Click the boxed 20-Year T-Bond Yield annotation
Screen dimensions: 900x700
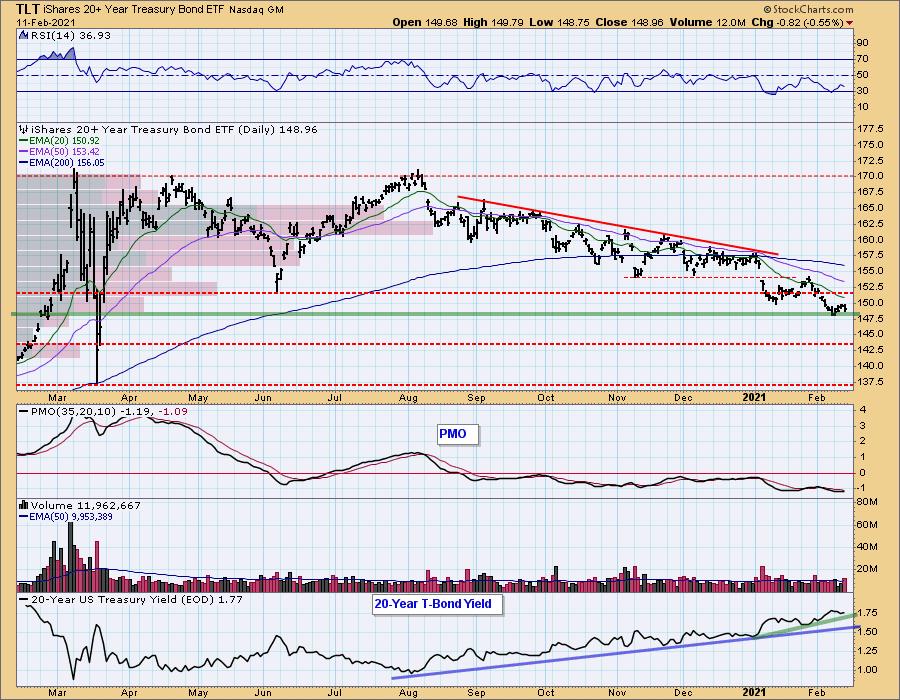[x=436, y=604]
